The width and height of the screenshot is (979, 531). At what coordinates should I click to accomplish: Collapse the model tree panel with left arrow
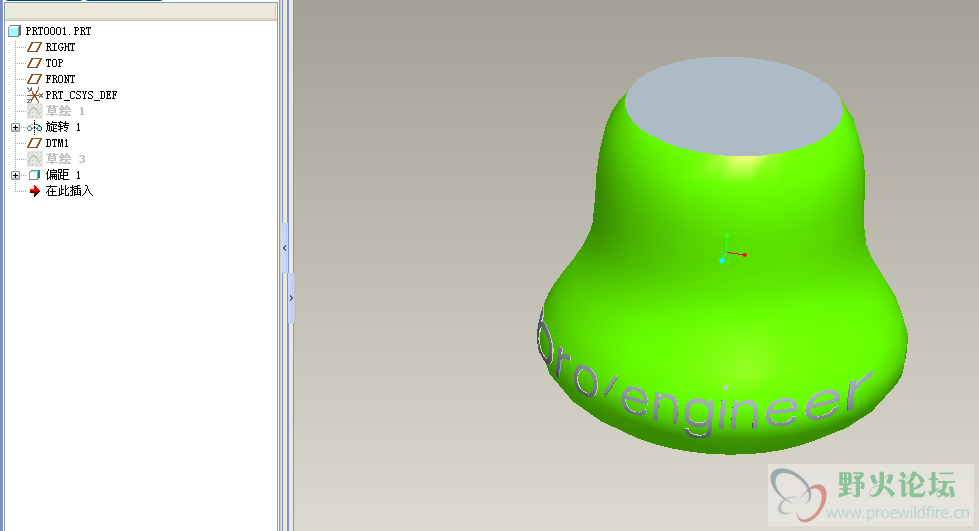[285, 248]
